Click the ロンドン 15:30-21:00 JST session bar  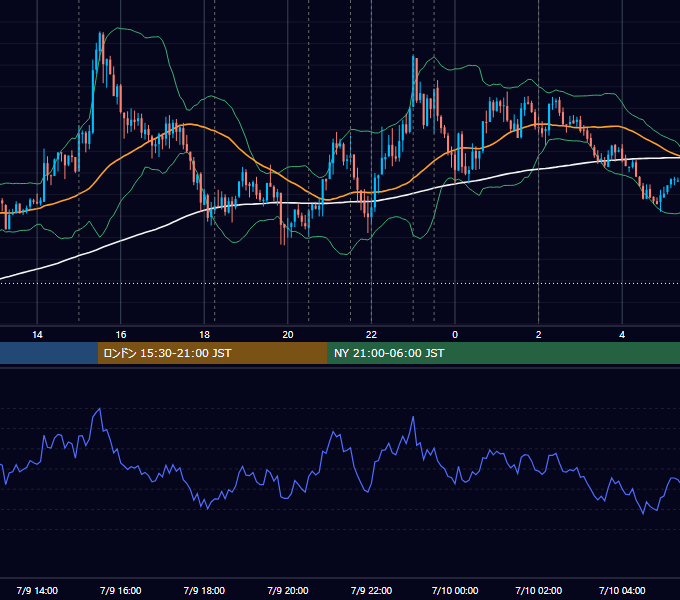click(x=212, y=353)
